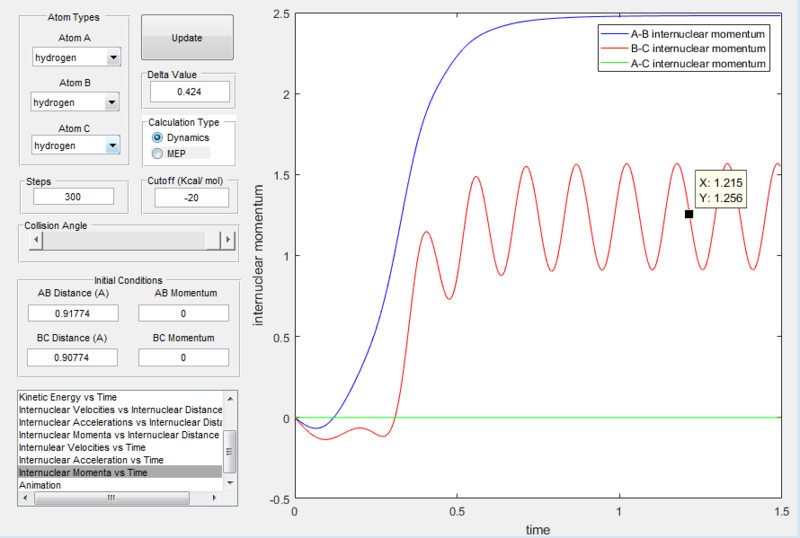The width and height of the screenshot is (800, 538).
Task: Click the Collision Angle left arrow
Action: (36, 239)
